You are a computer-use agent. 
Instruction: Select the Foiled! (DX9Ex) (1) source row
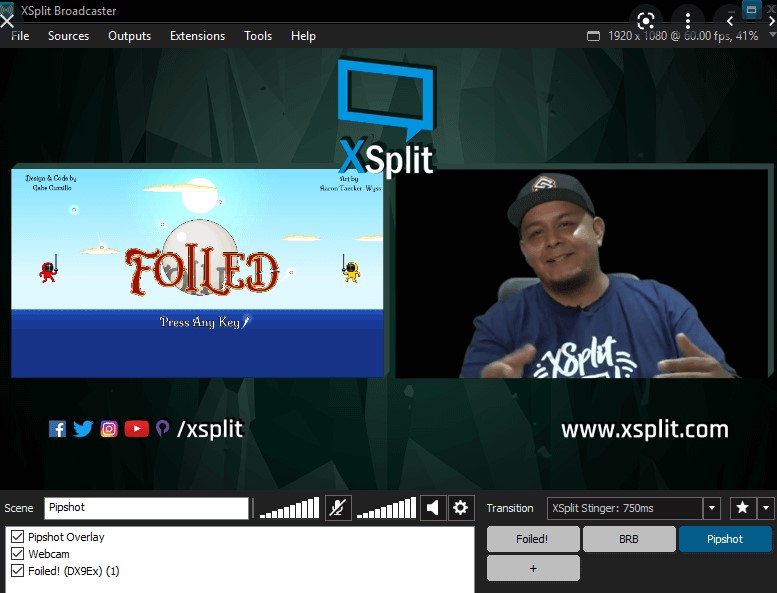(240, 570)
